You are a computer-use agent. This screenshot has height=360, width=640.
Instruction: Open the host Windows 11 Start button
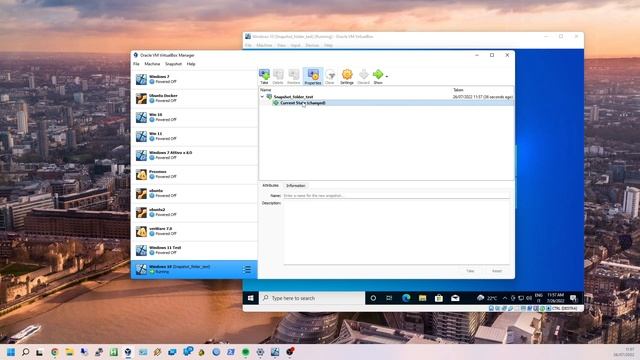pyautogui.click(x=11, y=352)
